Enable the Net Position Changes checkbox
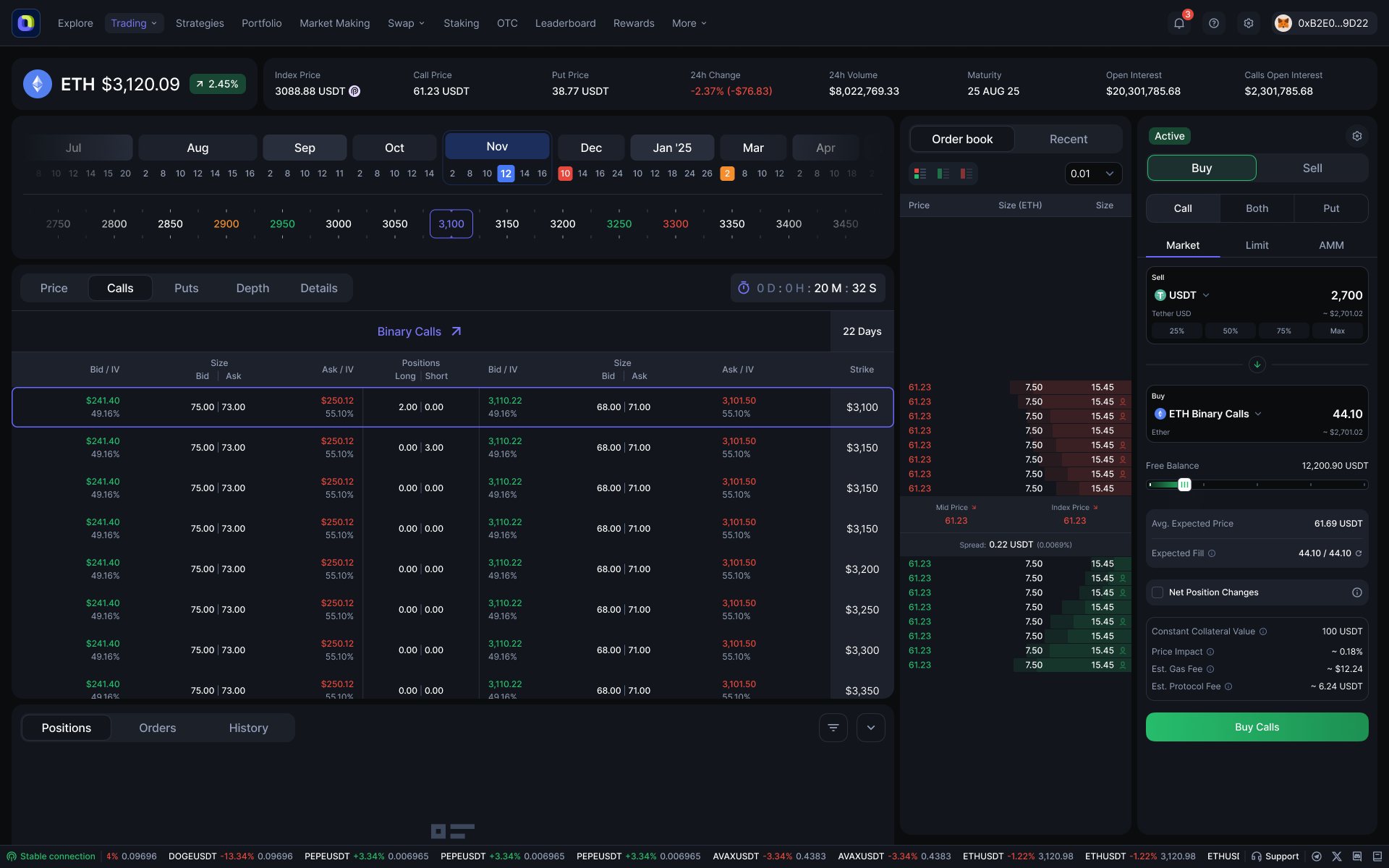This screenshot has width=1389, height=868. 1157,592
